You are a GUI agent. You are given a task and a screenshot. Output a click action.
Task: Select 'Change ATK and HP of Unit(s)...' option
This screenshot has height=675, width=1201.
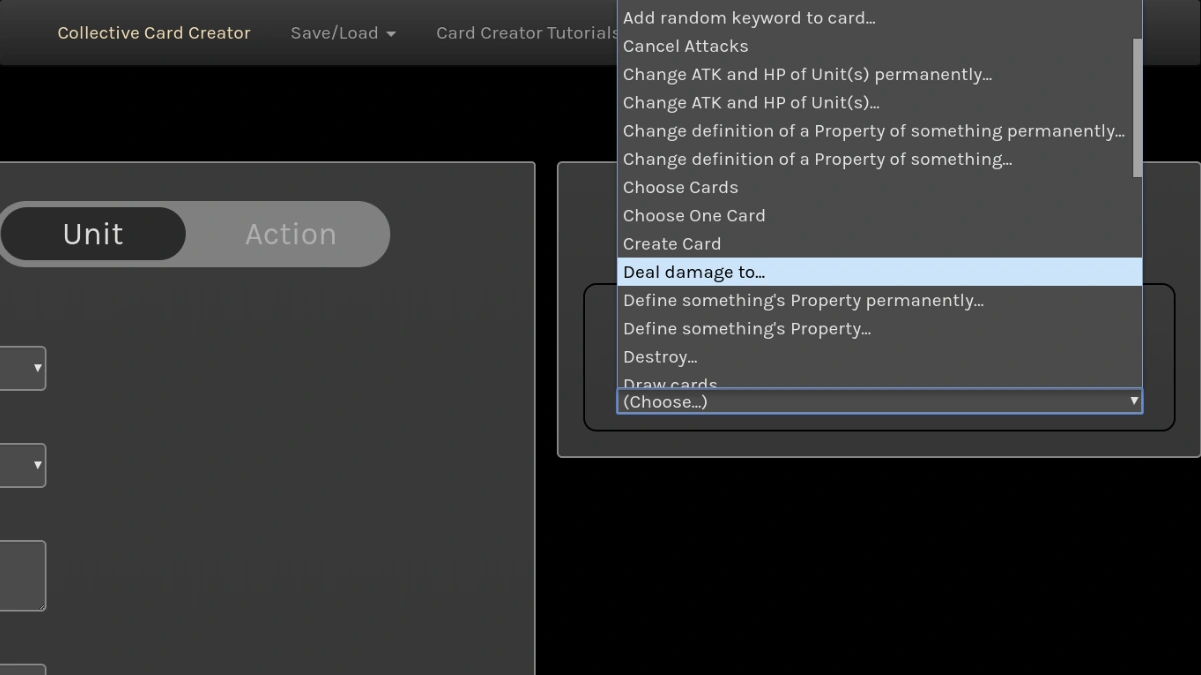coord(751,102)
